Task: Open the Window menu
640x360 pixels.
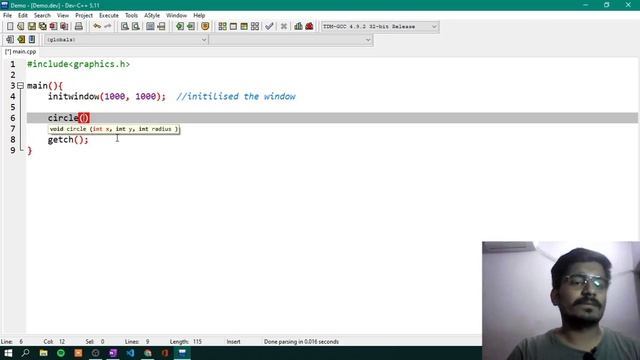Action: [176, 15]
